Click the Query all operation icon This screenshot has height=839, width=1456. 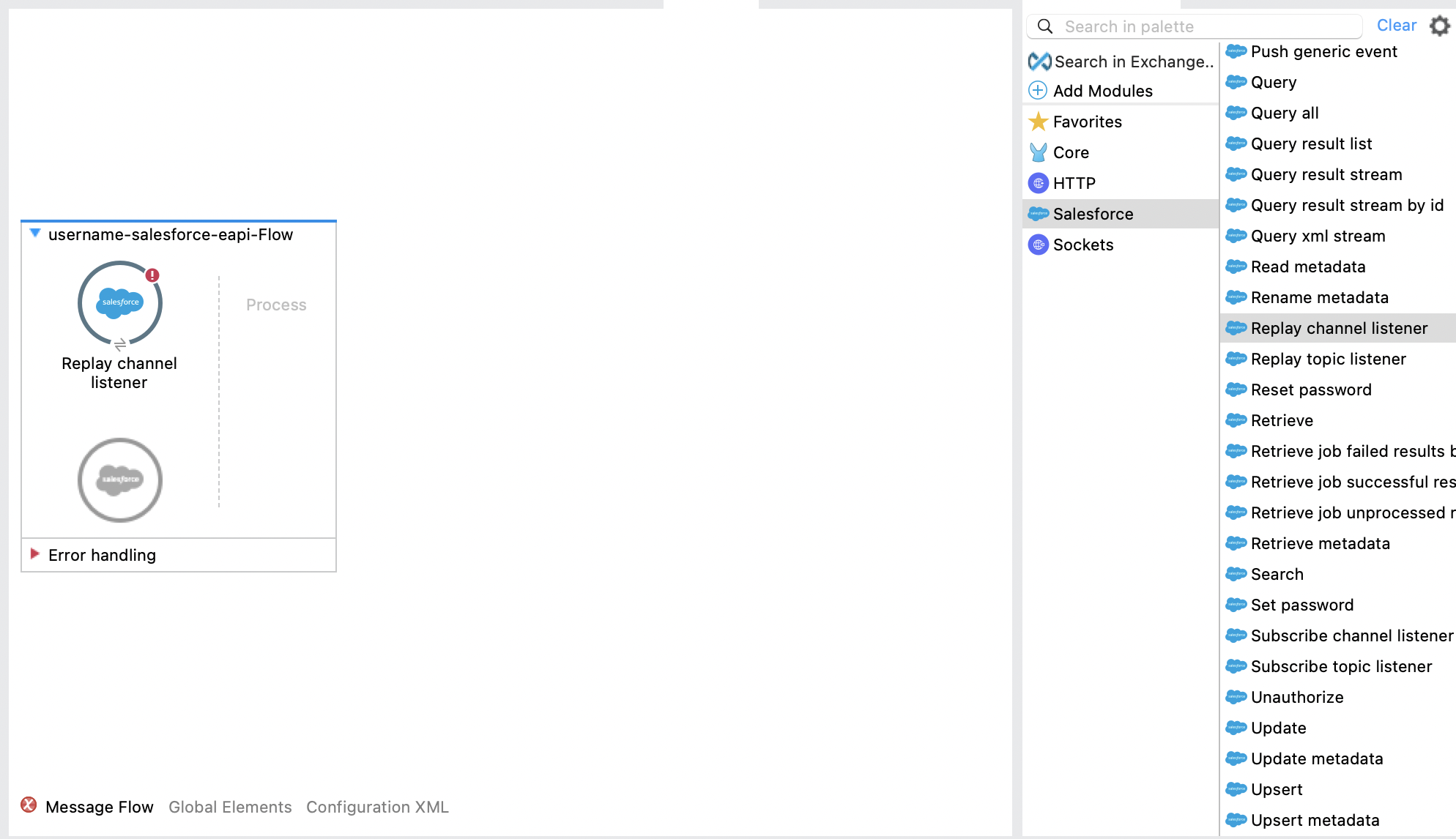[x=1236, y=113]
